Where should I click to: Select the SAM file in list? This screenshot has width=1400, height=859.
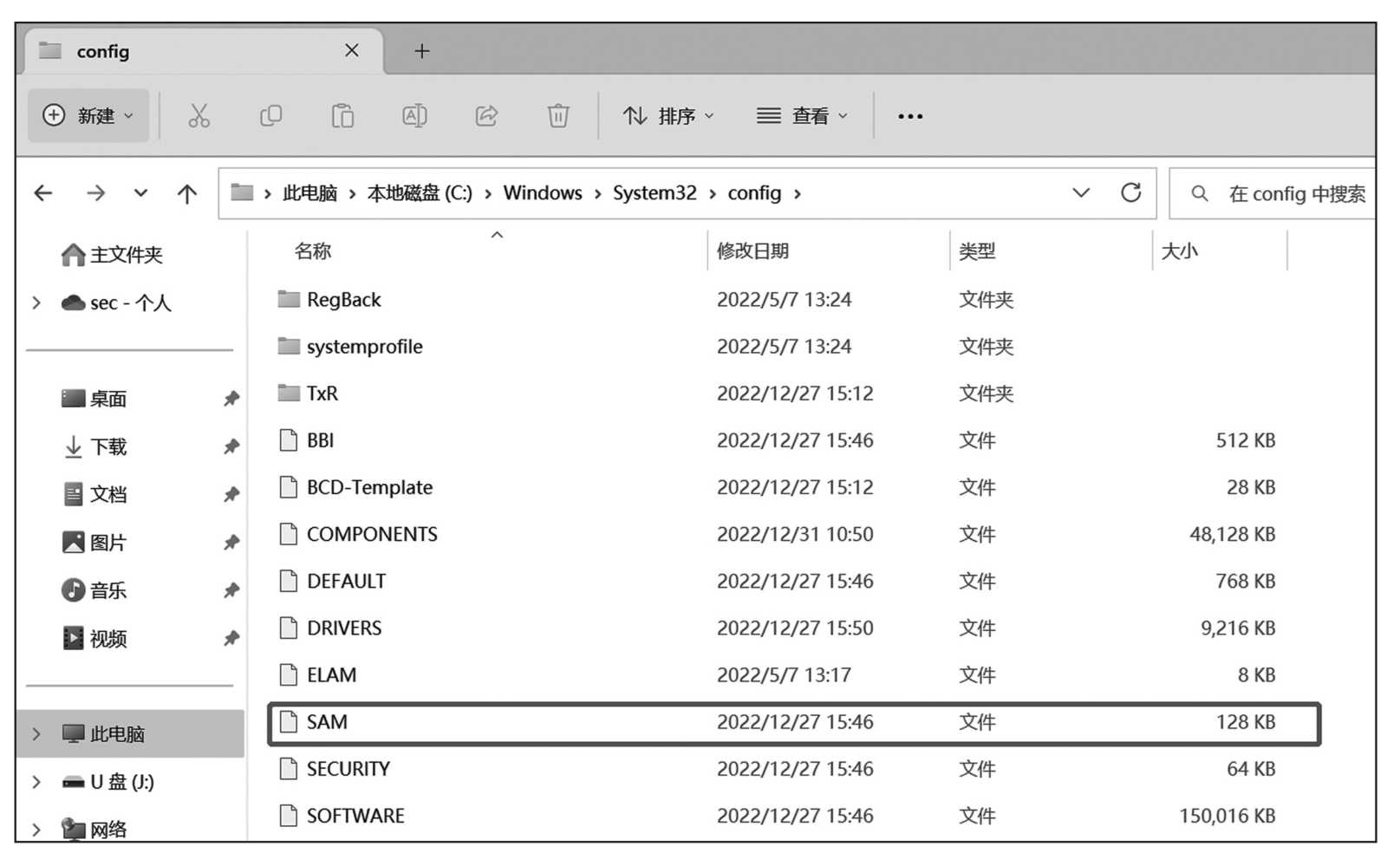point(327,722)
